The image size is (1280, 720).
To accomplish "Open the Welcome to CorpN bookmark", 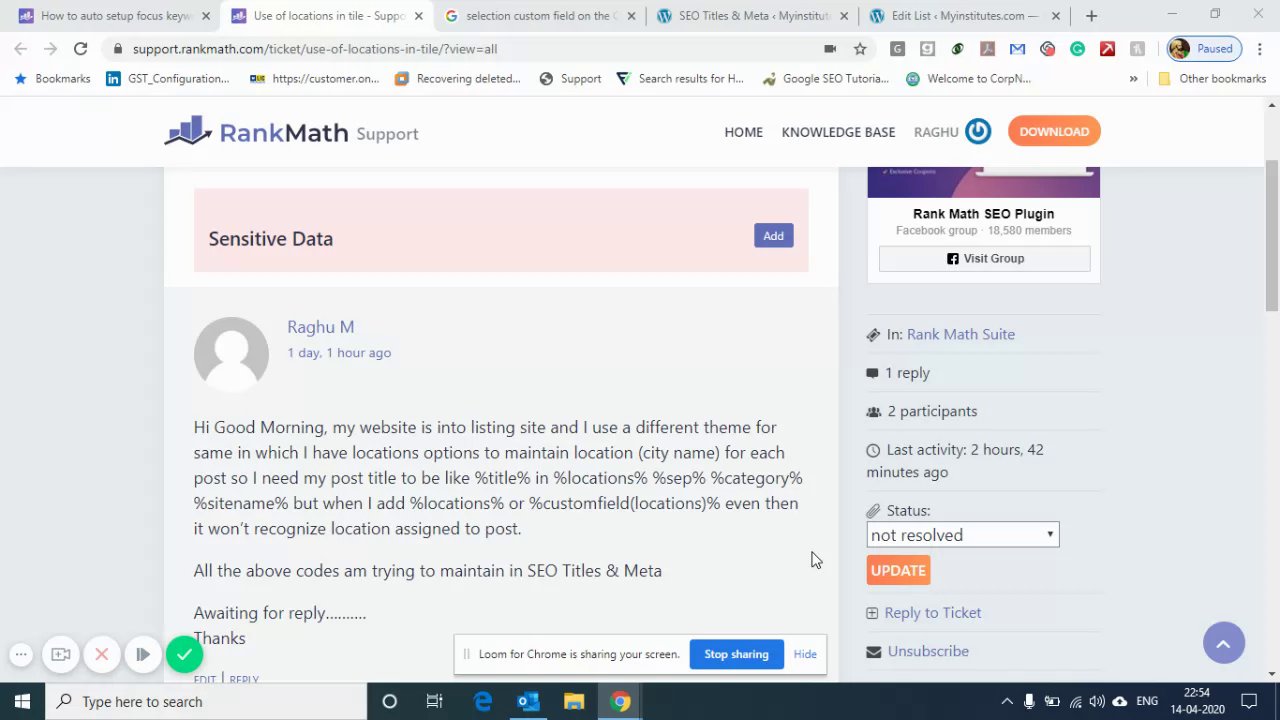I will 967,78.
